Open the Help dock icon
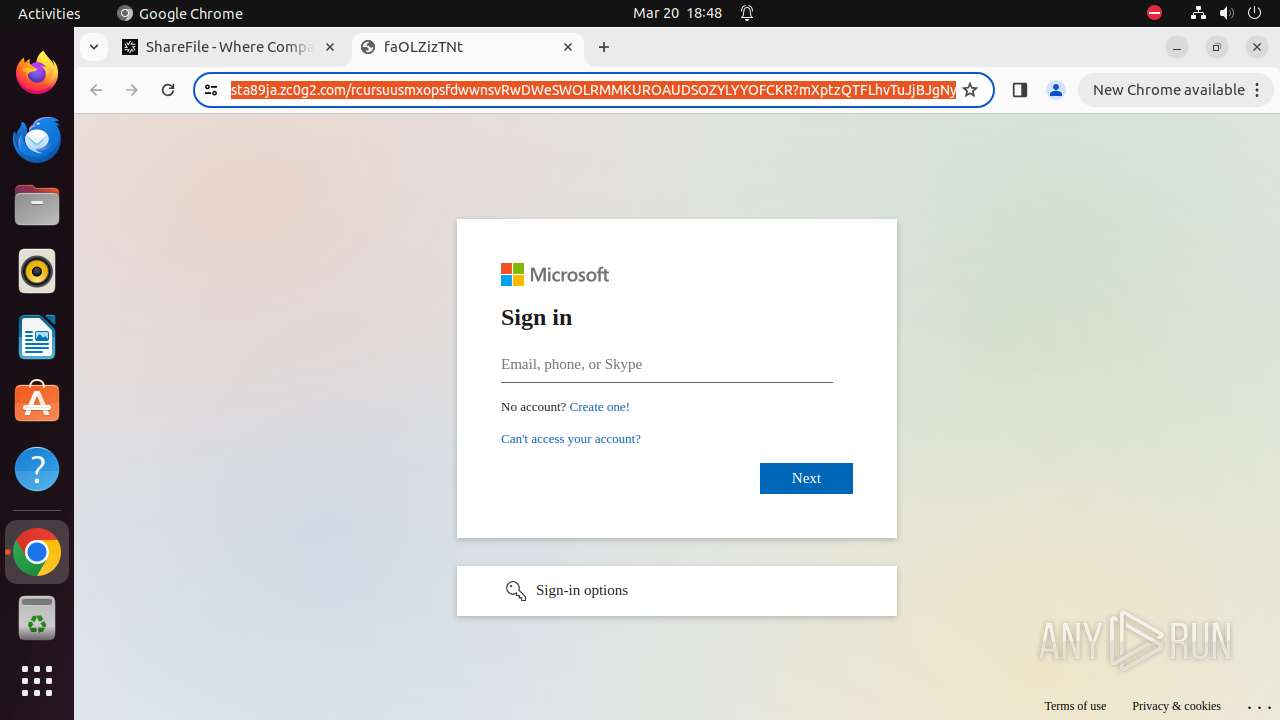 [x=37, y=469]
